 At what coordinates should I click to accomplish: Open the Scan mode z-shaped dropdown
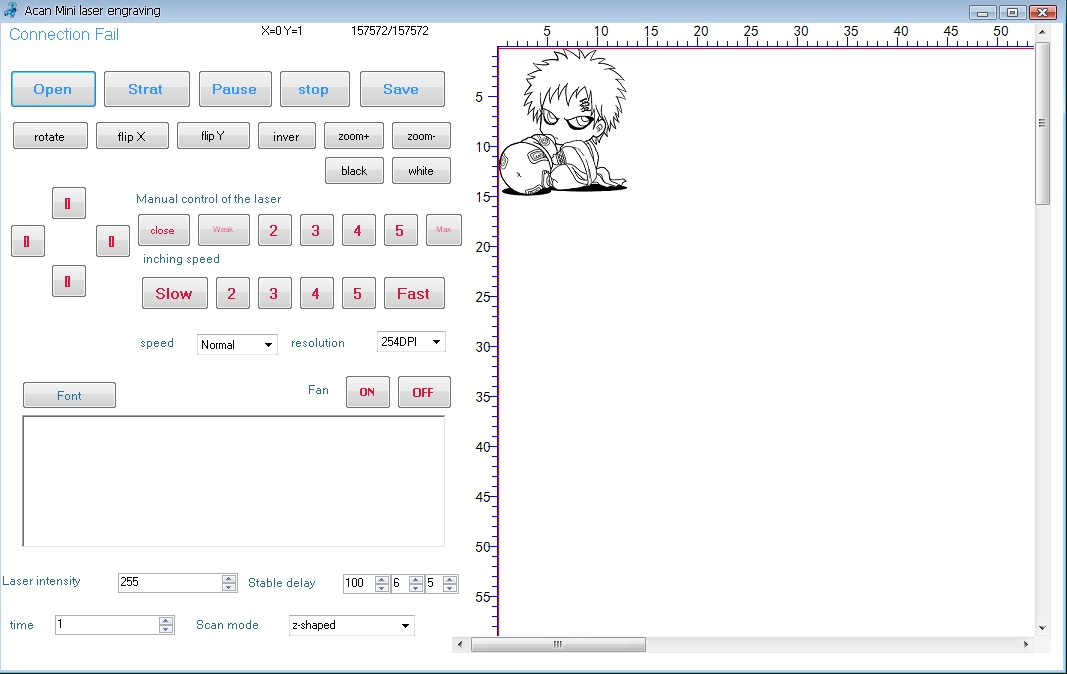coord(351,625)
